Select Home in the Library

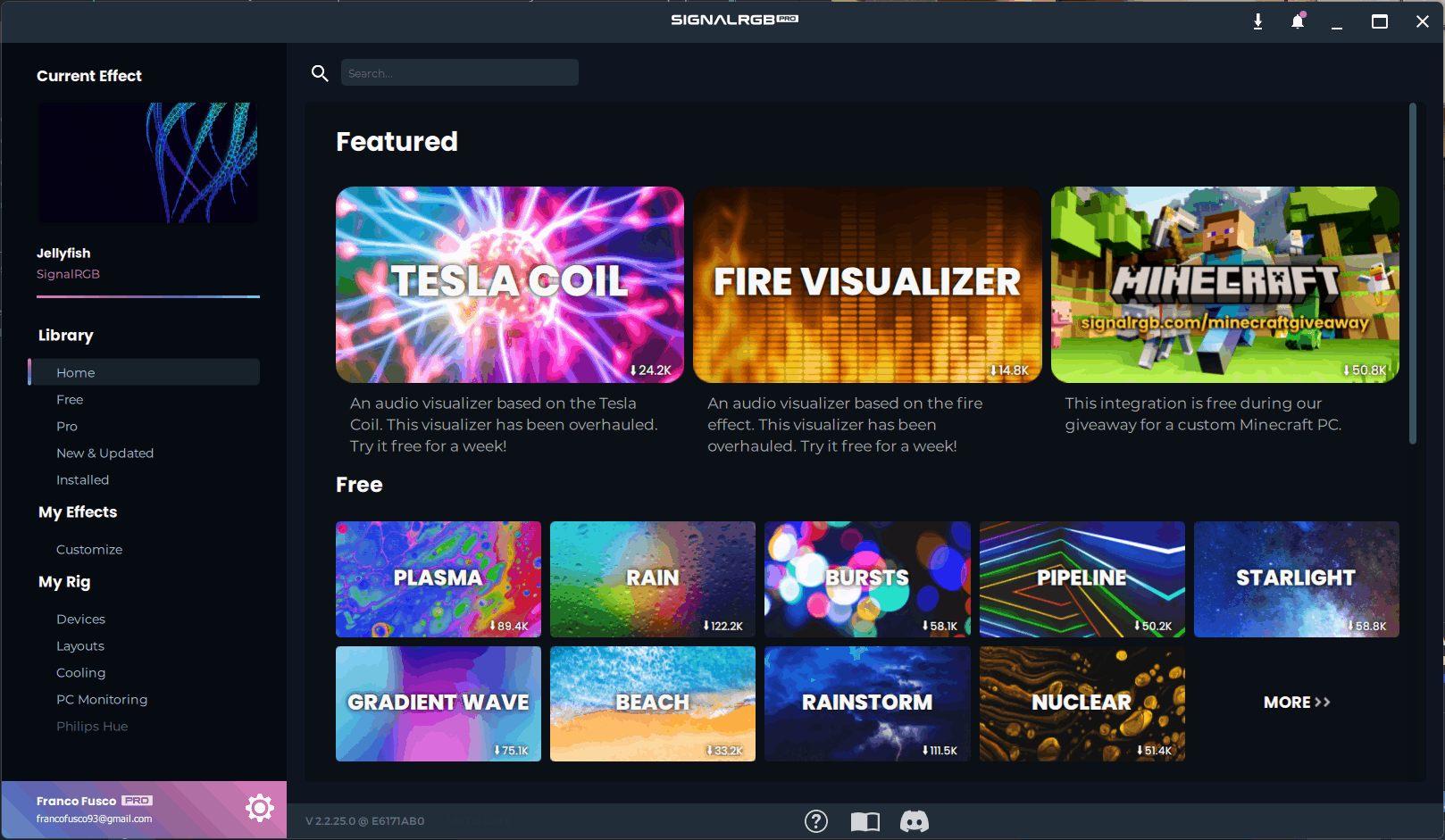point(145,372)
